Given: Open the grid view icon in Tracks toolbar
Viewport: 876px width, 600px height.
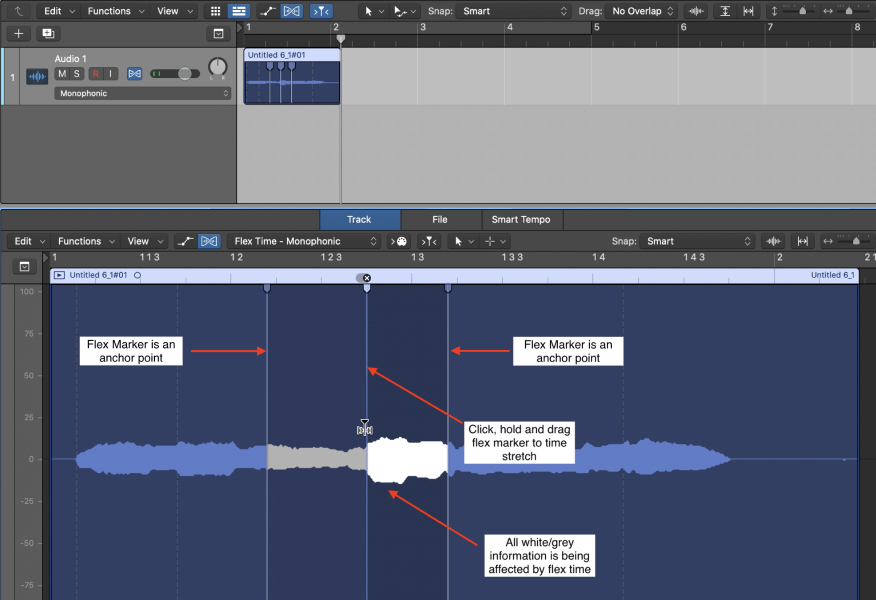Looking at the screenshot, I should [x=215, y=11].
